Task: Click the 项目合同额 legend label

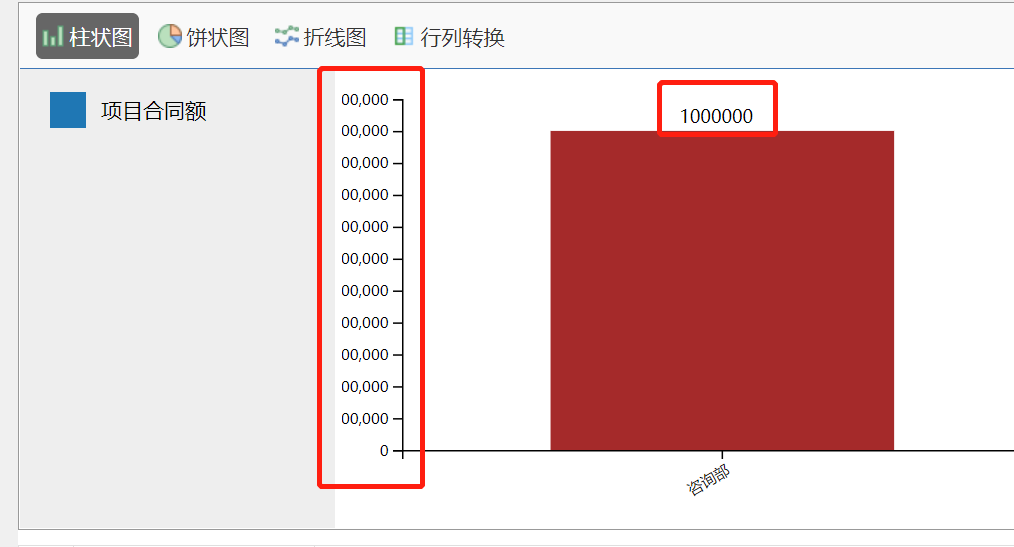Action: 154,111
